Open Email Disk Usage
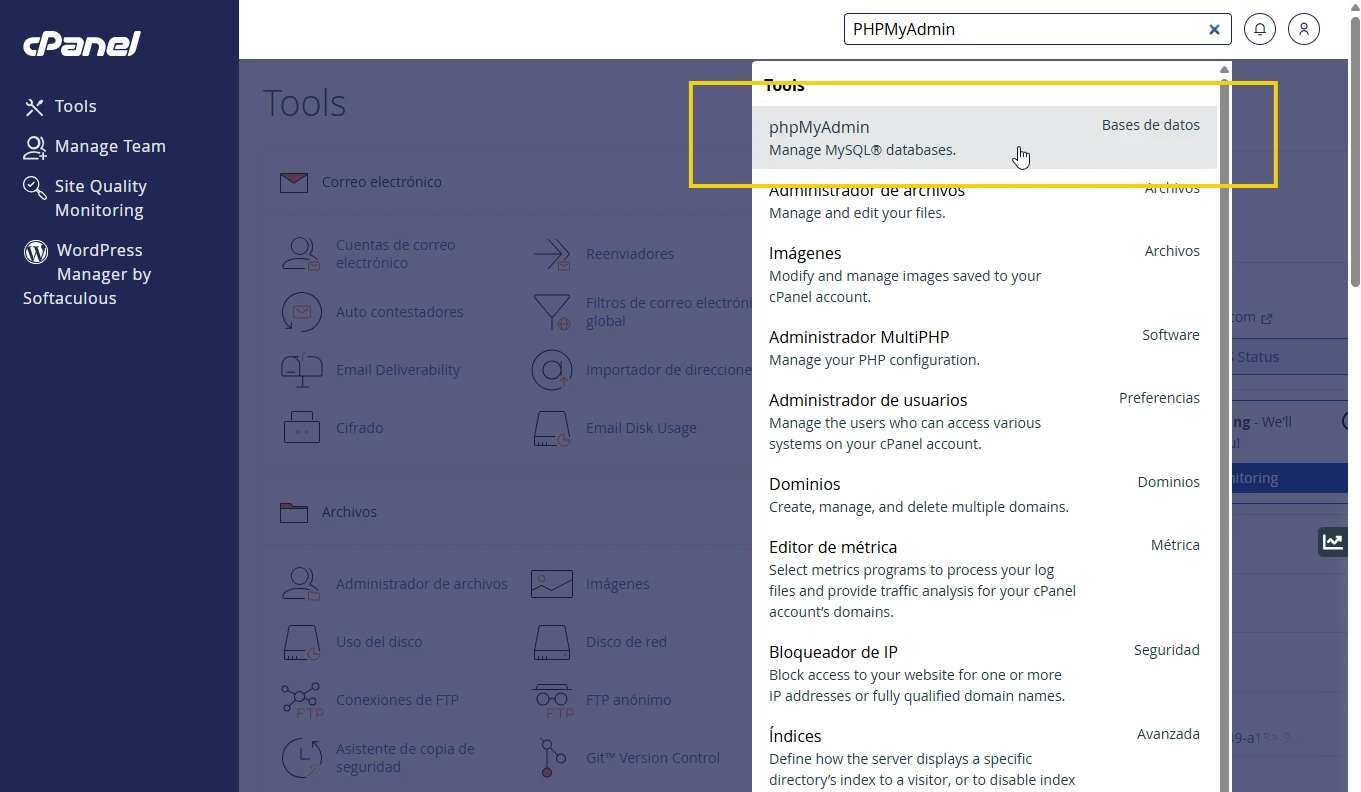The height and width of the screenshot is (792, 1361). click(x=641, y=427)
